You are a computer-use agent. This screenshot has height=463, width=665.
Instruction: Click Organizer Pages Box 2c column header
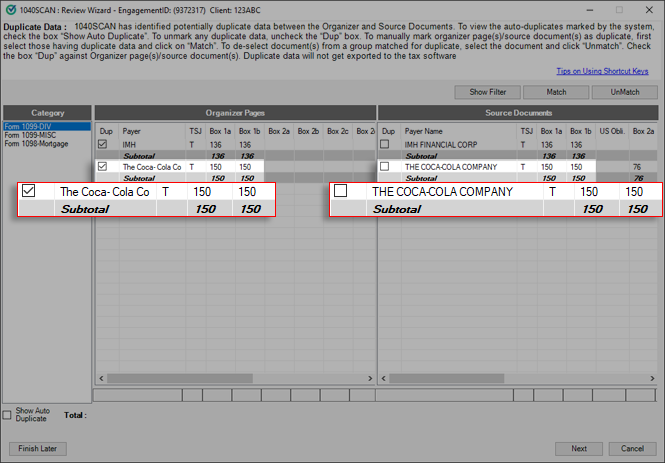pos(338,131)
